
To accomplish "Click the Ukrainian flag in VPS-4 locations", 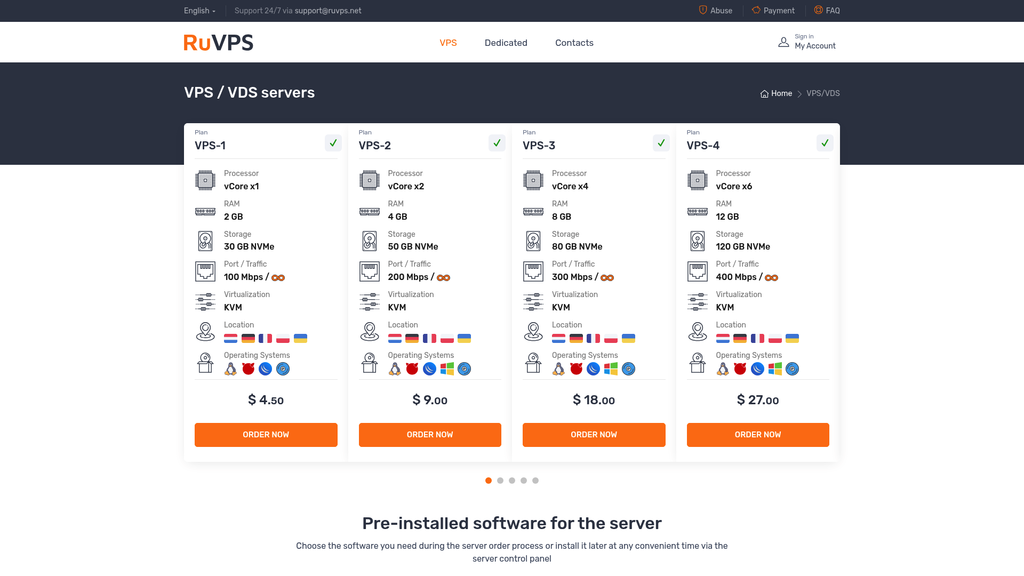I will pyautogui.click(x=792, y=339).
